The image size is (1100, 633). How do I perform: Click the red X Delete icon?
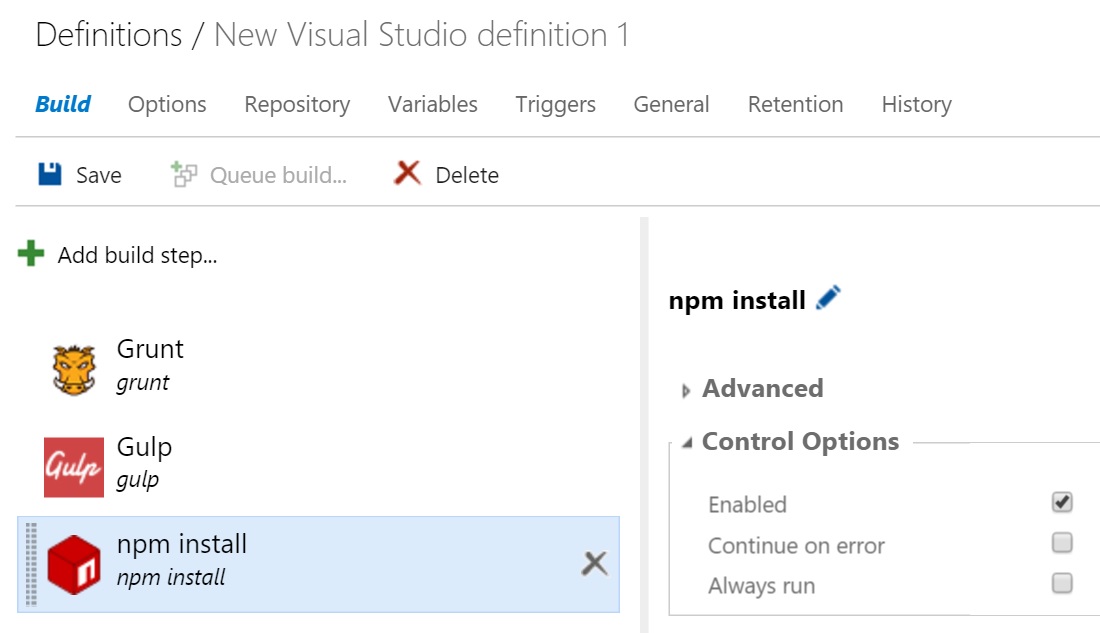tap(408, 173)
